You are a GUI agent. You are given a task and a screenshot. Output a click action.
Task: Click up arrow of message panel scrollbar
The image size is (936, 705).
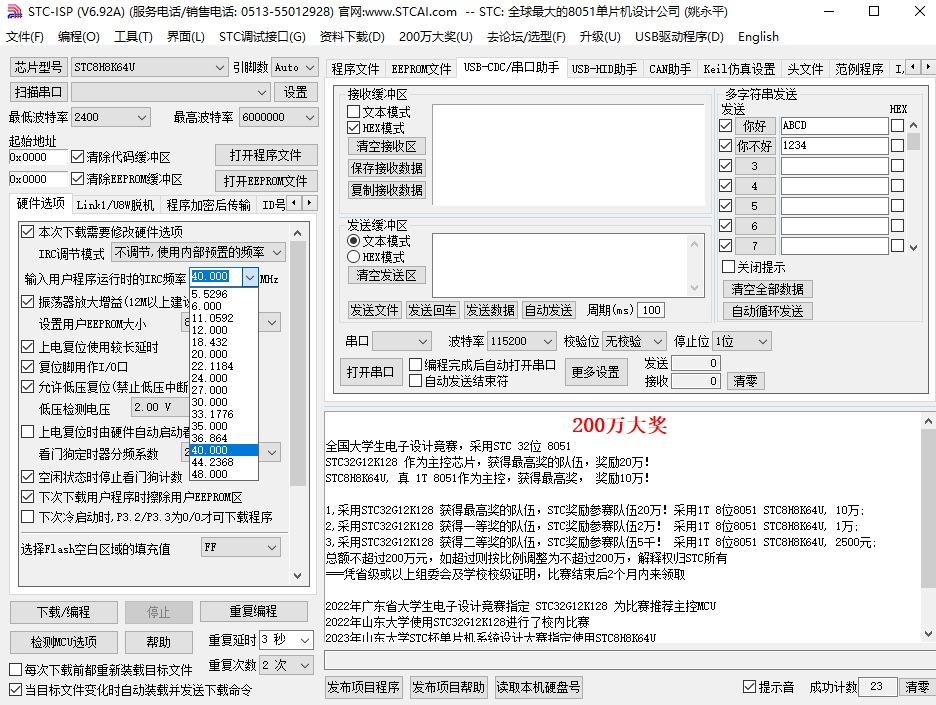coord(928,421)
